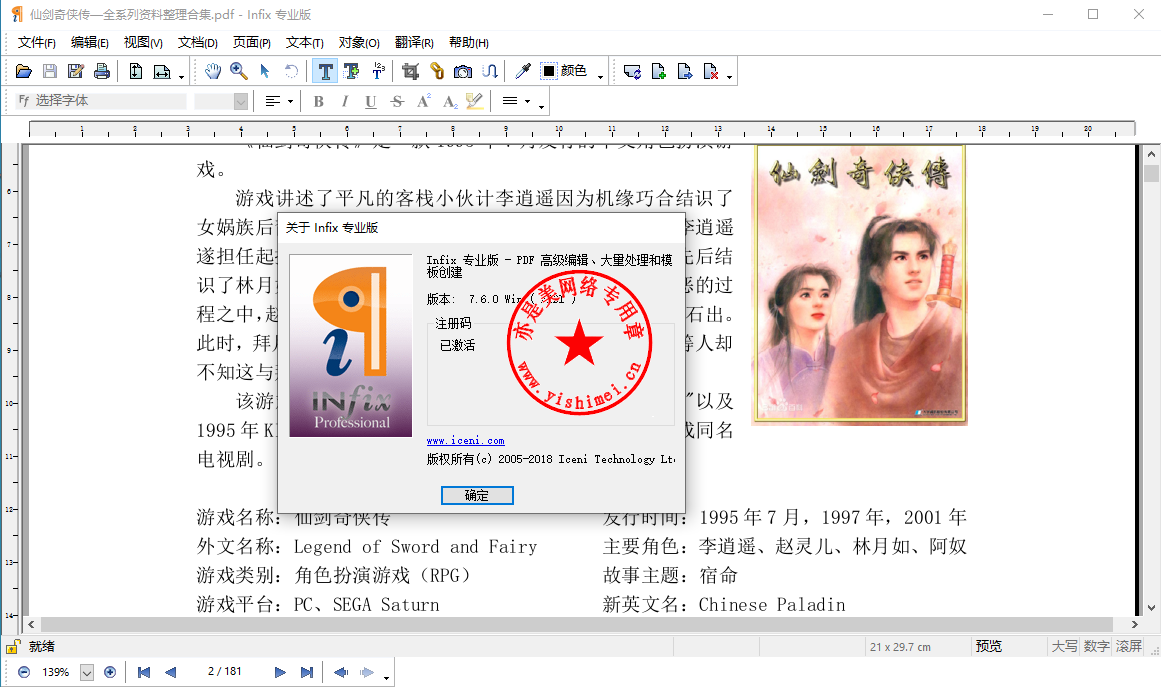Click the 仙剑奇侠传 cover image
This screenshot has width=1161, height=687.
(859, 285)
